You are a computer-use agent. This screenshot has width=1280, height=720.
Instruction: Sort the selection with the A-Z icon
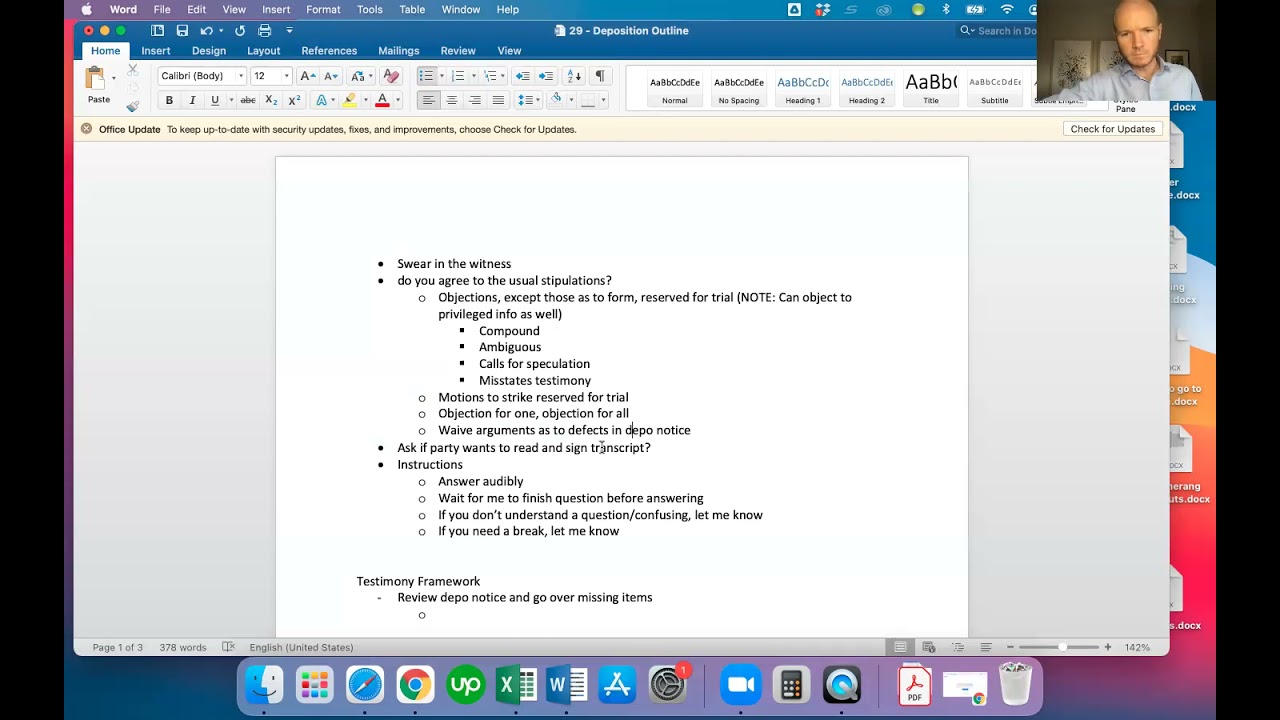(x=574, y=76)
